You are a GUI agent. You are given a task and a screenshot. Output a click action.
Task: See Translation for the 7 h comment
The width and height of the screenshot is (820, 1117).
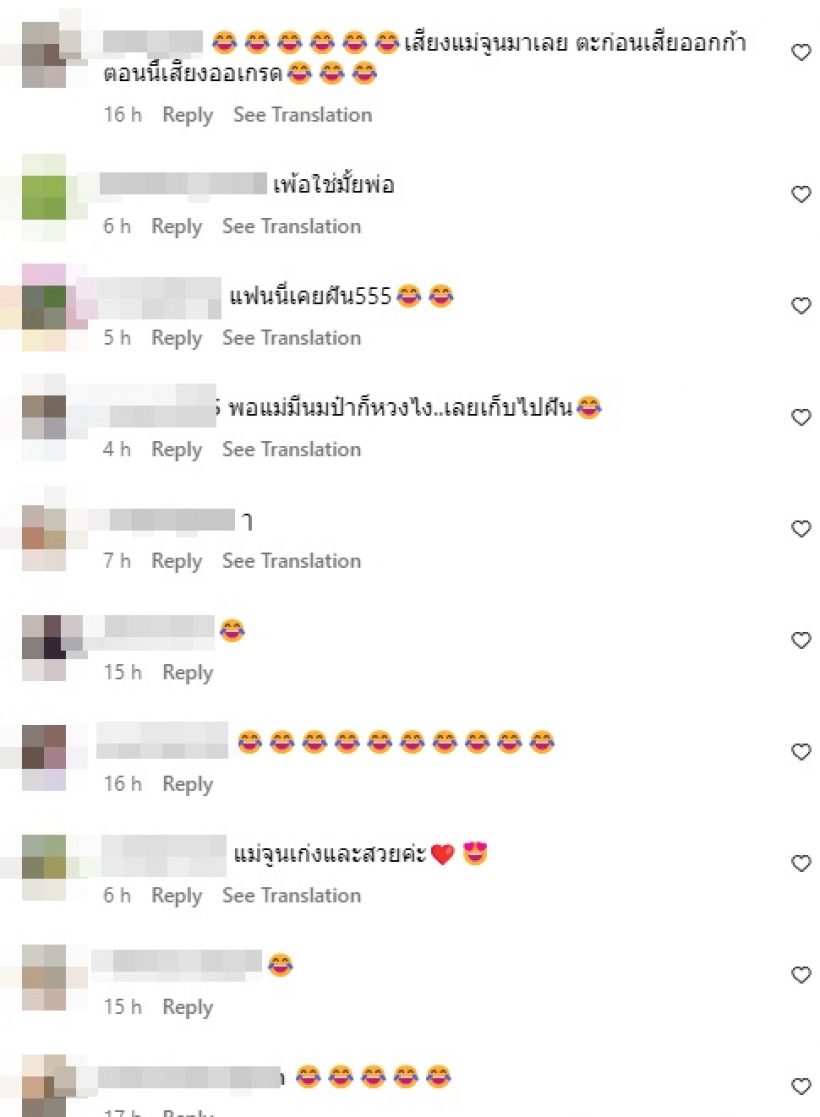pyautogui.click(x=291, y=561)
